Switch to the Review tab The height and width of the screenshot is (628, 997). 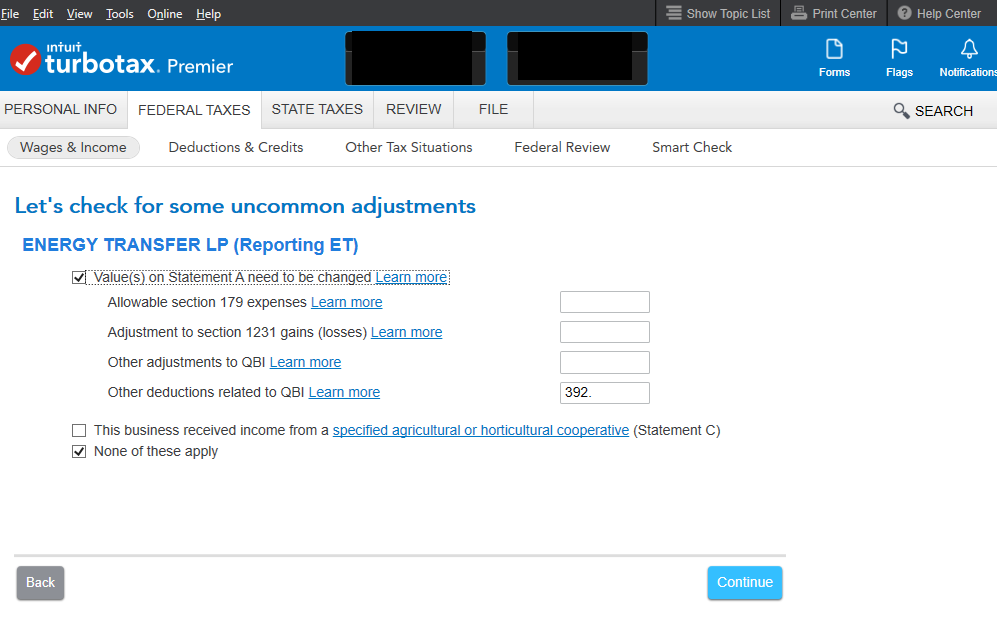(413, 109)
